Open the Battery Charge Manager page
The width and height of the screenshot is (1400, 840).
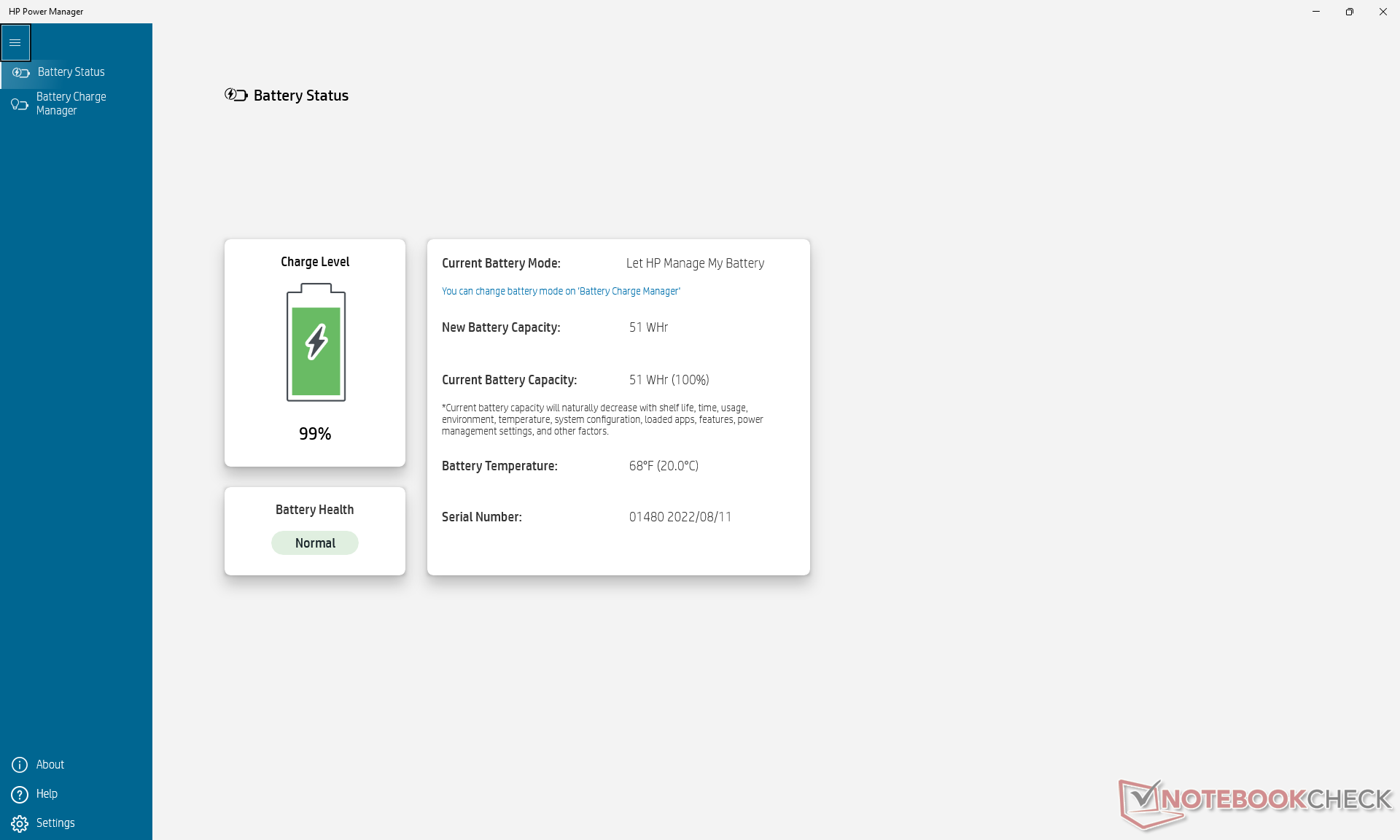pos(71,104)
